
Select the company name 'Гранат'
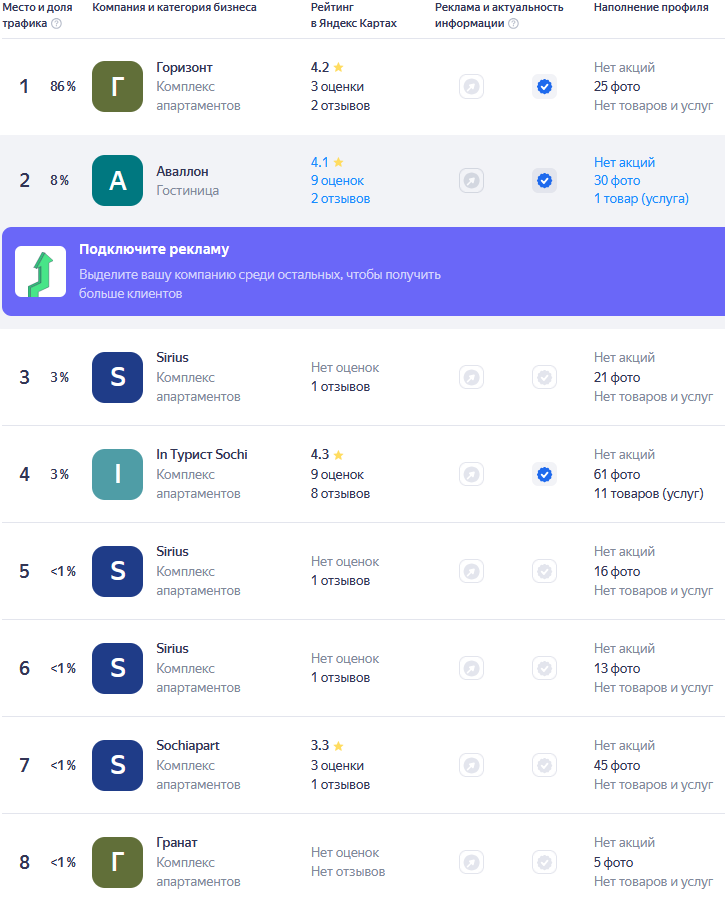pyautogui.click(x=177, y=843)
